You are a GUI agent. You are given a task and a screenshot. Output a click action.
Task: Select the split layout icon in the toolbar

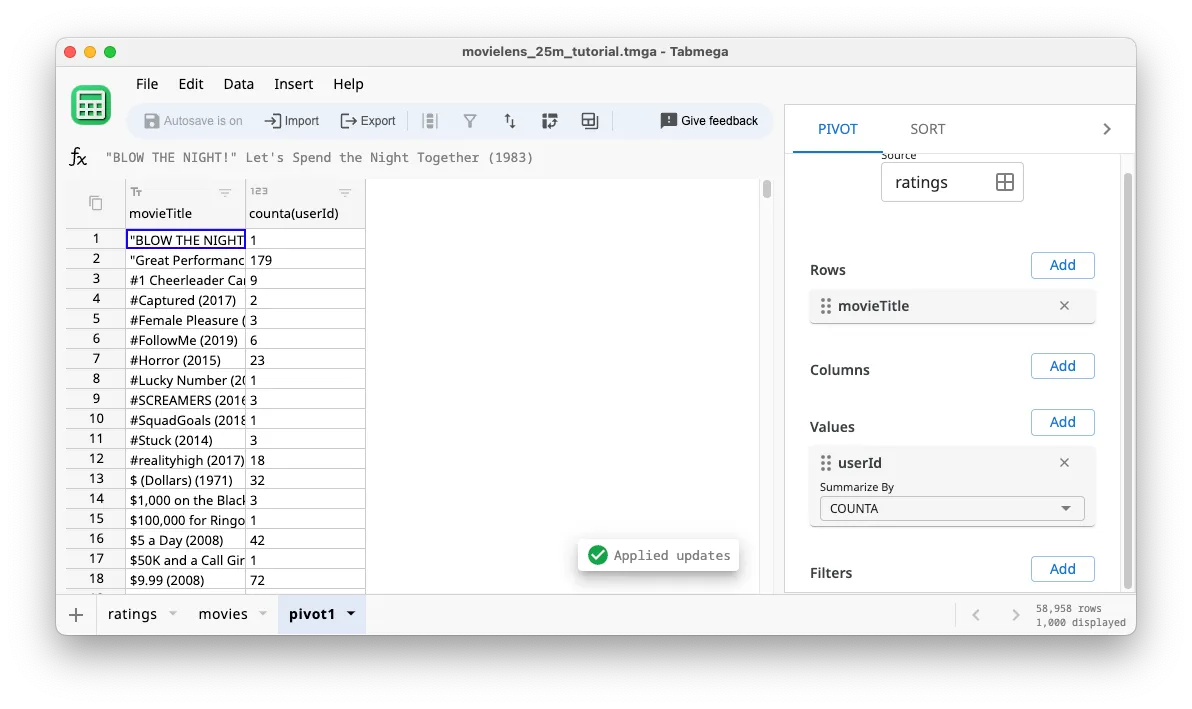(x=589, y=120)
